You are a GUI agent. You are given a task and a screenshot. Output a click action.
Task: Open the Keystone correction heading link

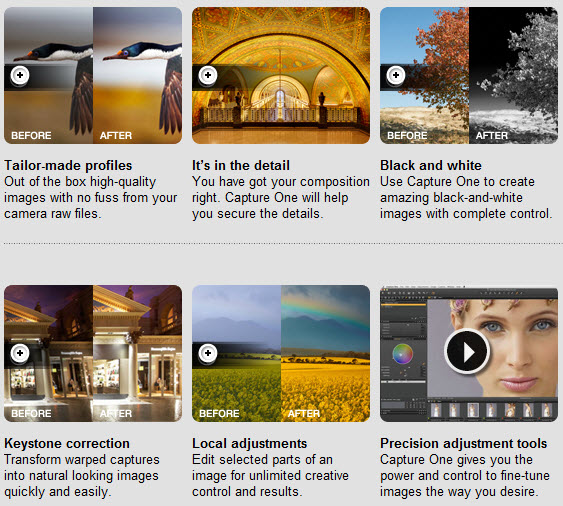[x=67, y=444]
